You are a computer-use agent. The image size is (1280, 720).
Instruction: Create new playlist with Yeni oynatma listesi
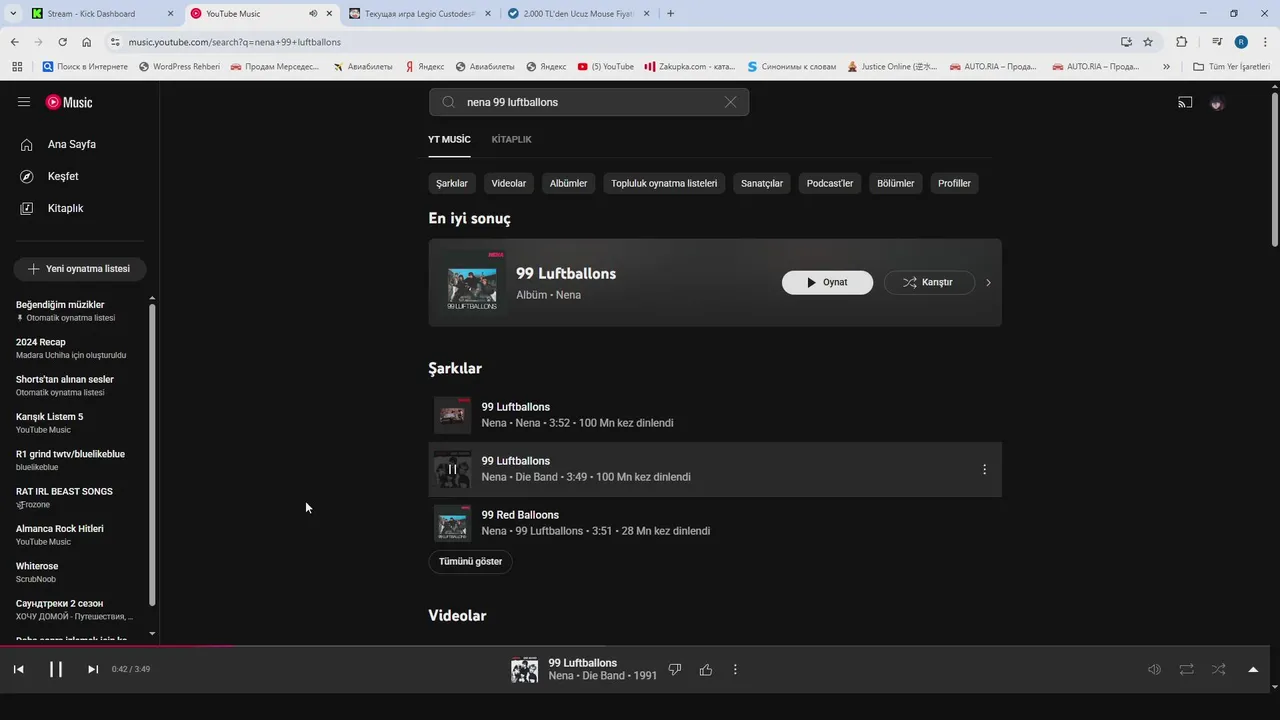(80, 269)
